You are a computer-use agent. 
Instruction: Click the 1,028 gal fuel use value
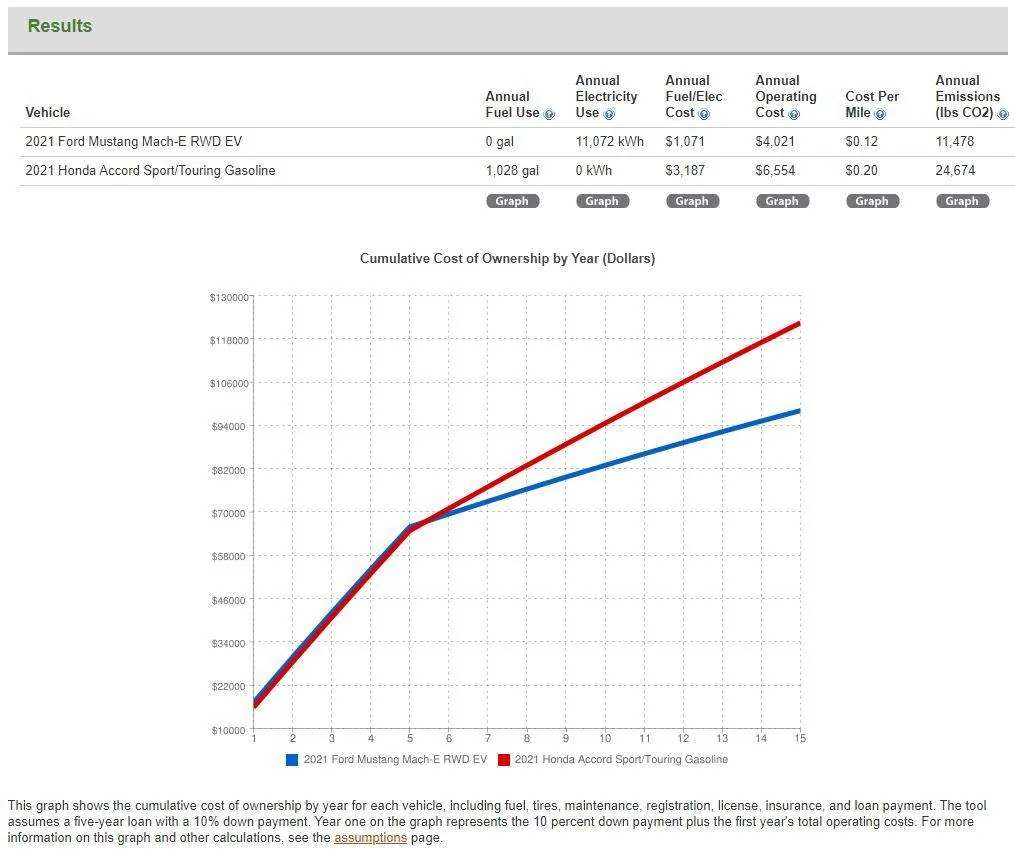[x=512, y=171]
